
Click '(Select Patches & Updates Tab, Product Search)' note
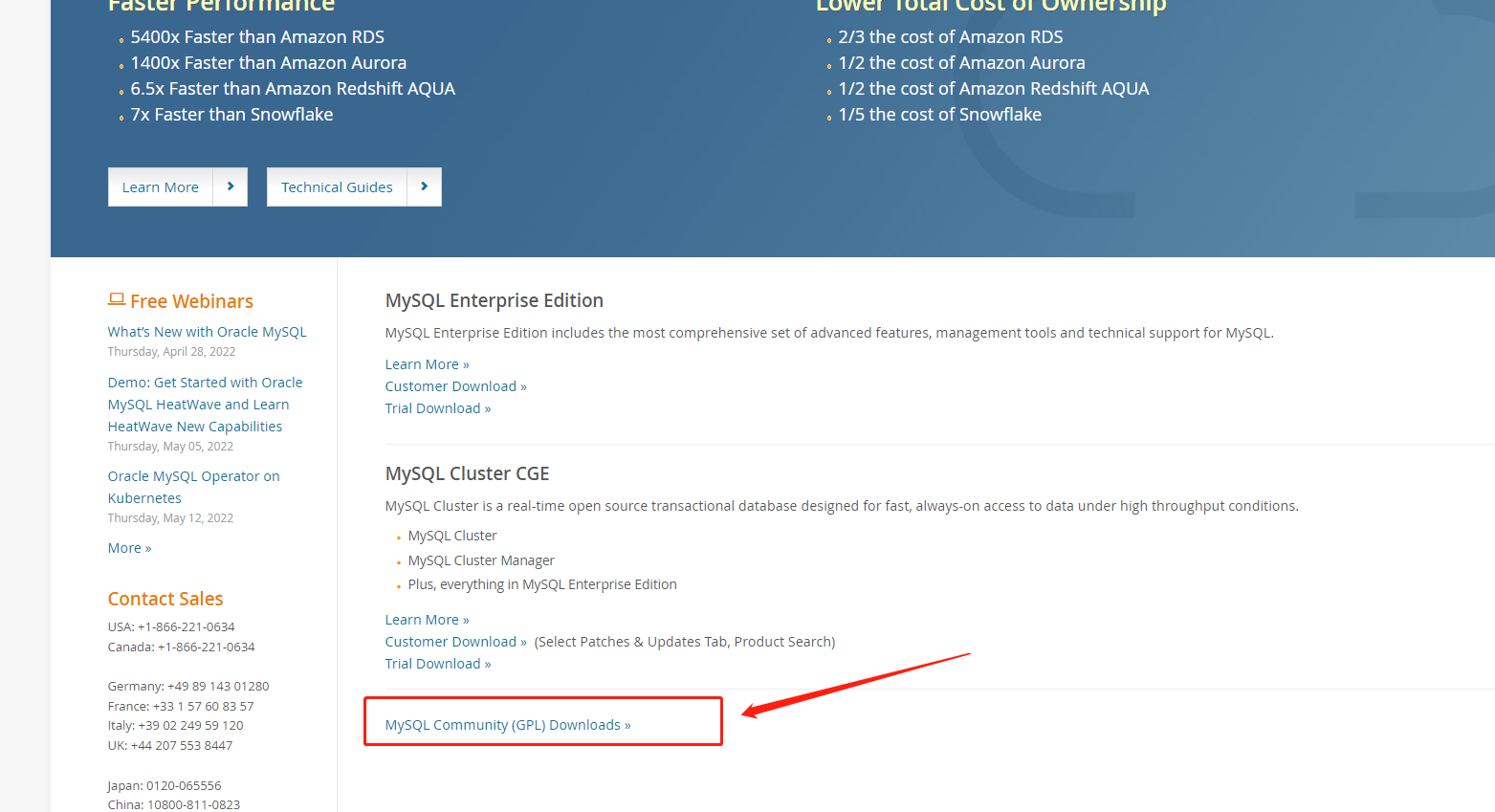(x=685, y=642)
